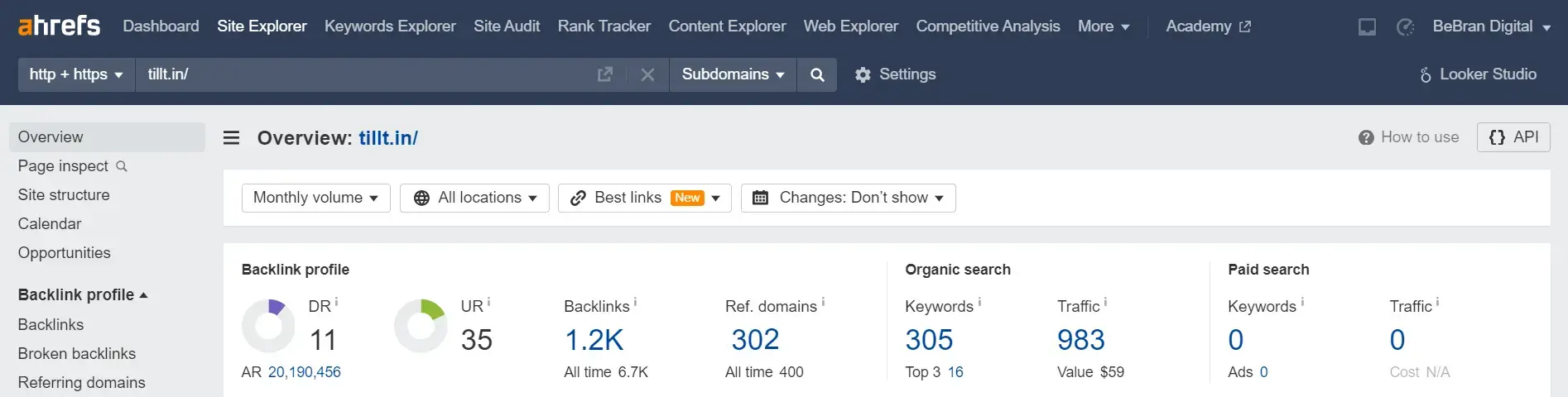This screenshot has height=397, width=1568.
Task: Click into the tillt.in/ URL field
Action: [x=364, y=74]
